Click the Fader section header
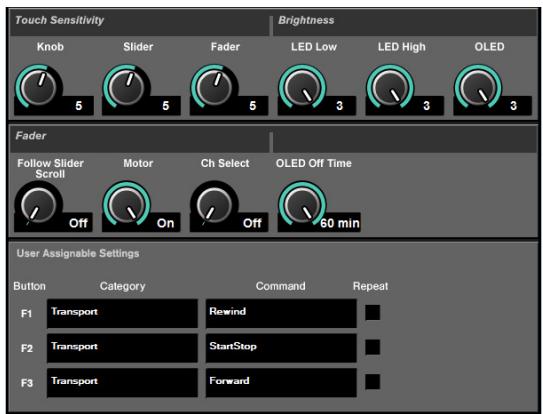Screen dimensions: 543x414 (x=30, y=136)
